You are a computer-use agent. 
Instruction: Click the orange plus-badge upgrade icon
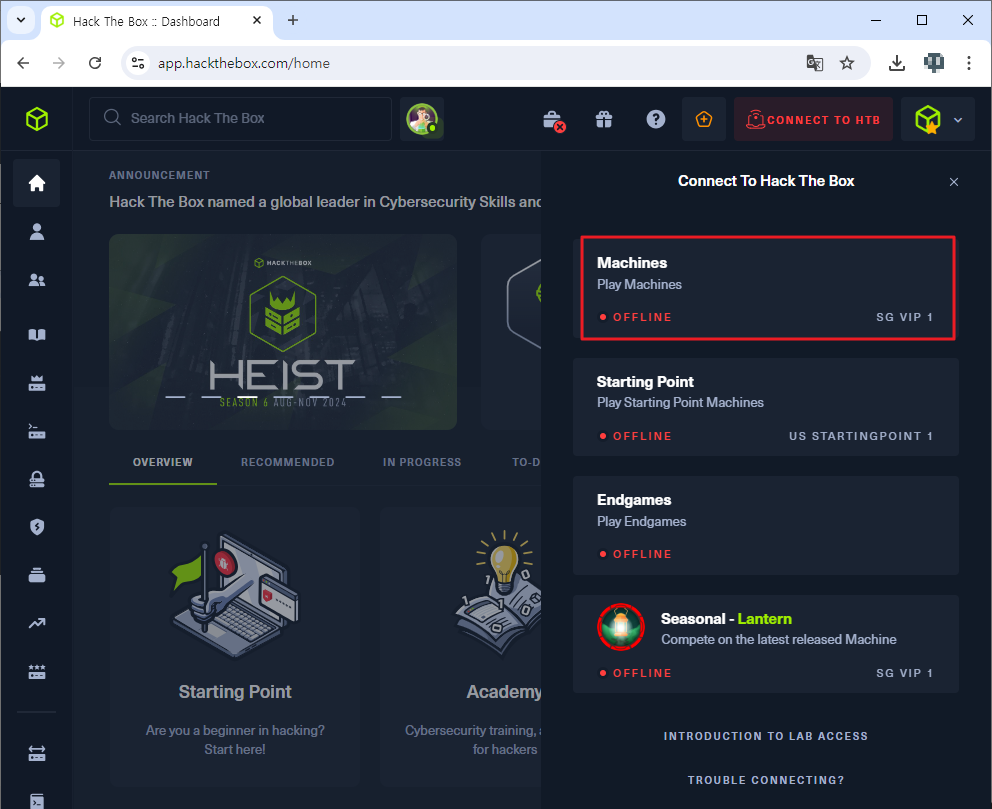[704, 119]
